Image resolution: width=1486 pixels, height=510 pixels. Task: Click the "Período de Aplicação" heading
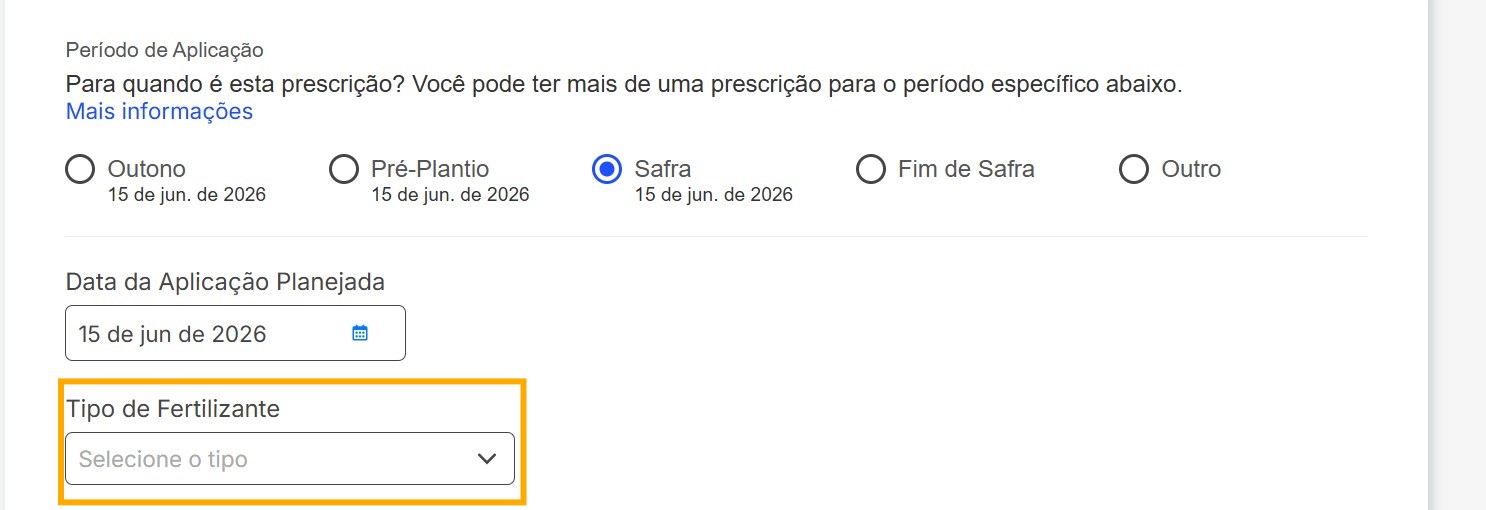[x=165, y=49]
